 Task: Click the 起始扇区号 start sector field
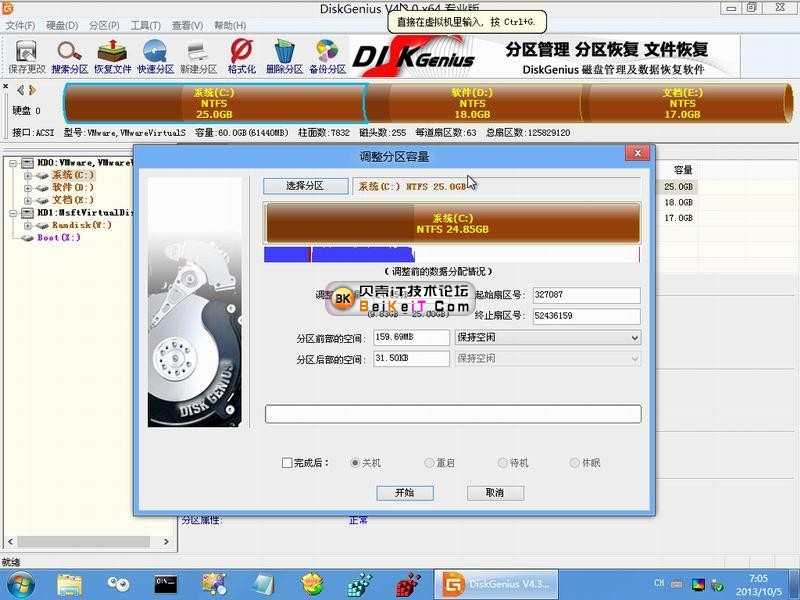point(586,295)
